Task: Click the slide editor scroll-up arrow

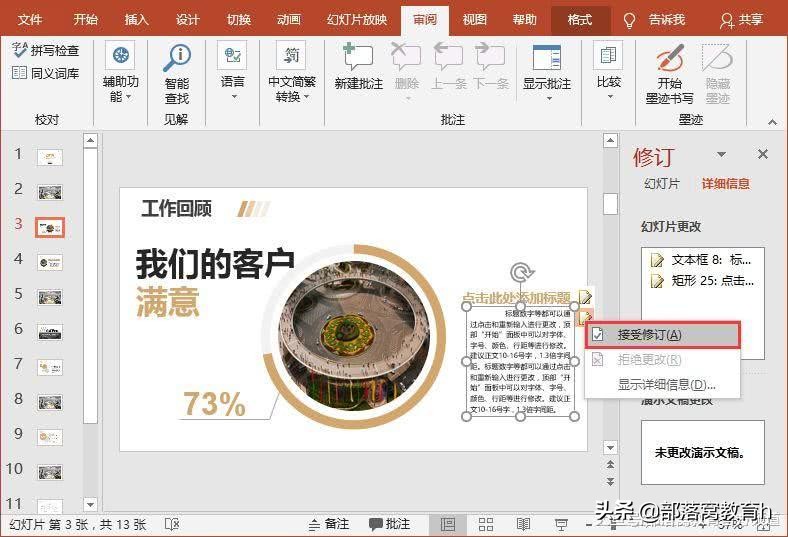Action: tap(610, 140)
